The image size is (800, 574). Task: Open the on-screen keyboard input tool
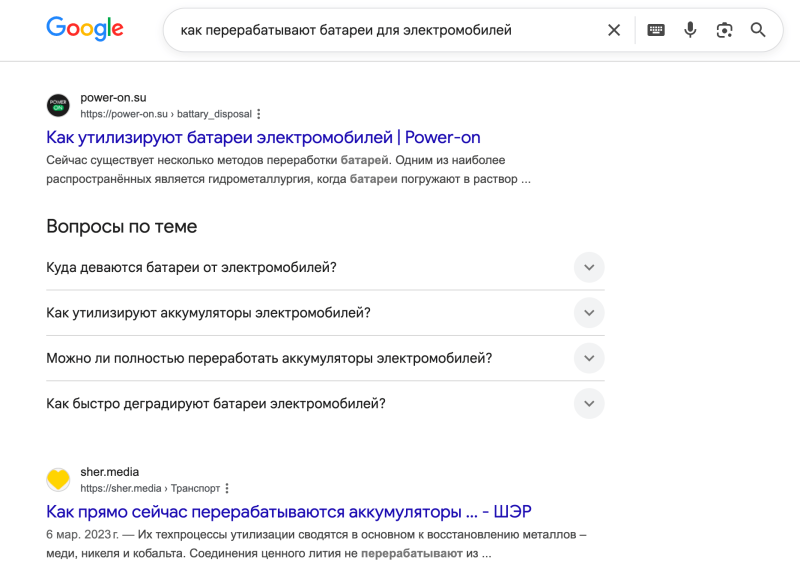click(x=656, y=30)
